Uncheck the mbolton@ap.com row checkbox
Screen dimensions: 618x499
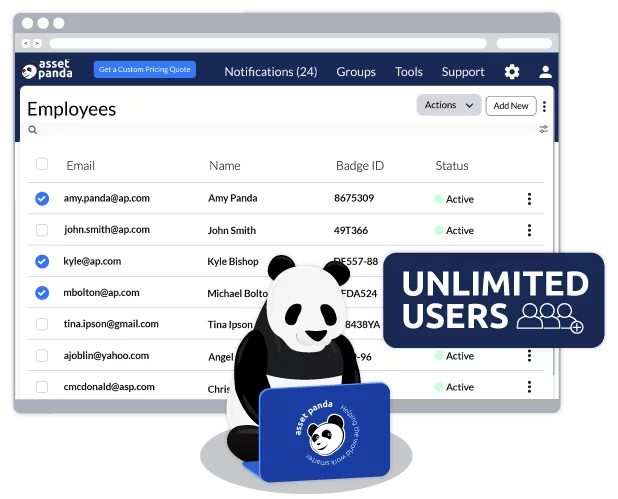(x=42, y=293)
